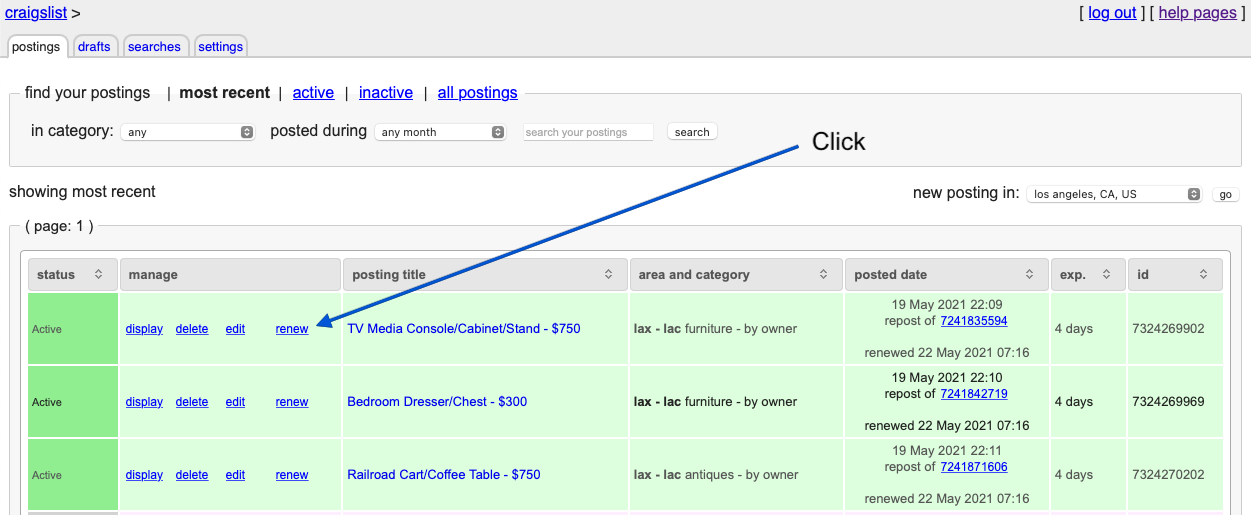Edit the TV Media Console posting
This screenshot has height=515, width=1251.
tap(235, 329)
